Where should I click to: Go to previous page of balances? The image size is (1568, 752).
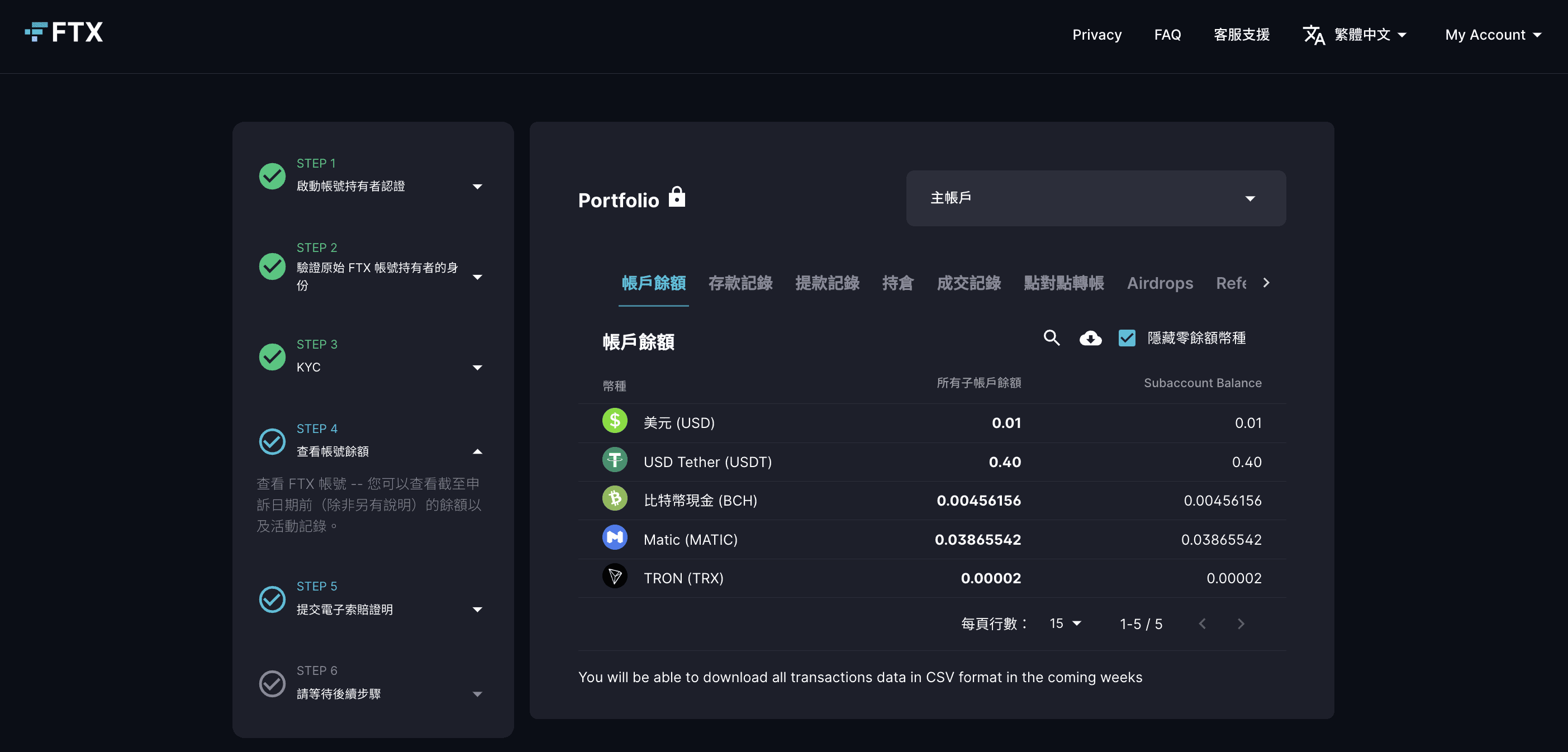click(1202, 624)
